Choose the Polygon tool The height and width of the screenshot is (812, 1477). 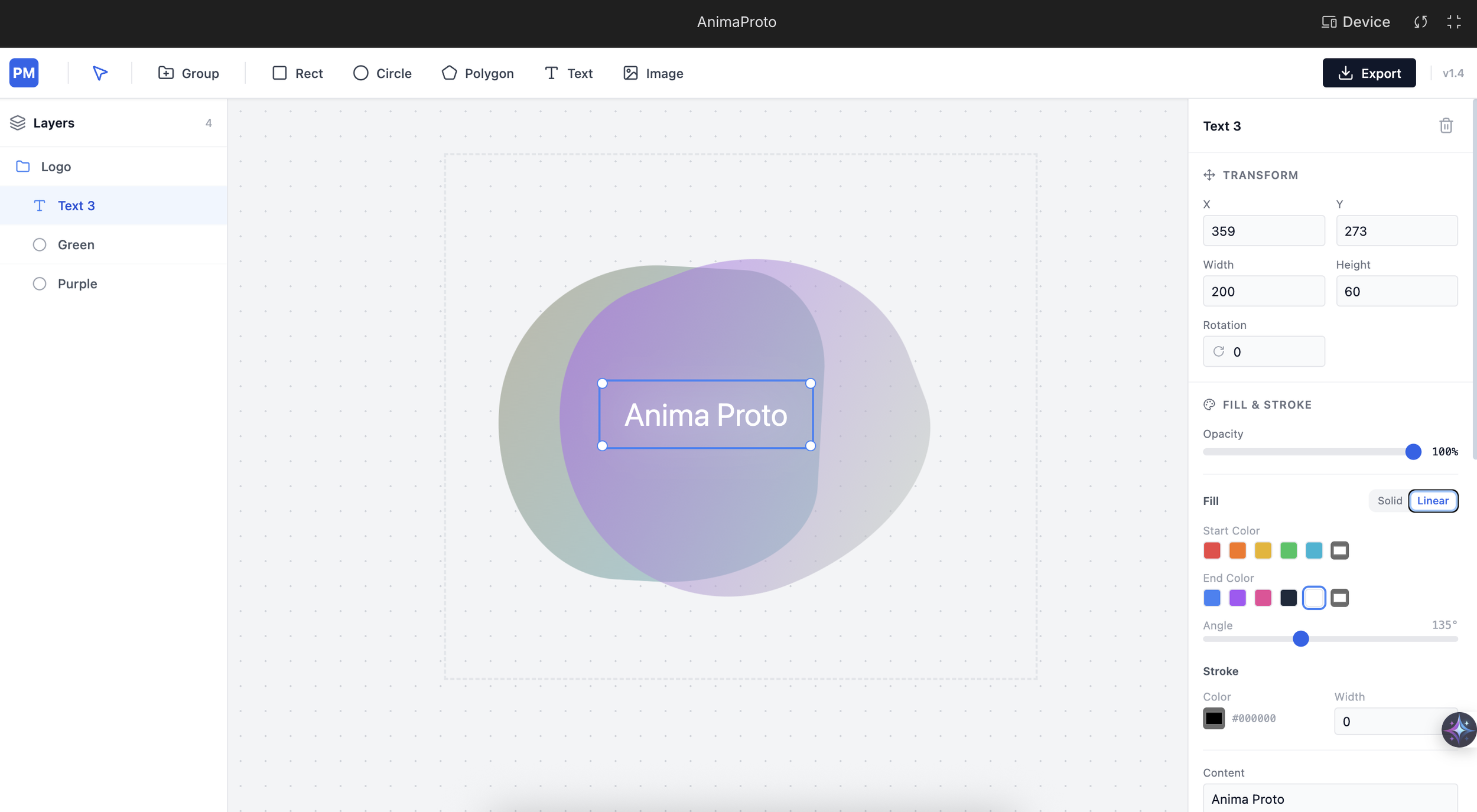pyautogui.click(x=477, y=73)
